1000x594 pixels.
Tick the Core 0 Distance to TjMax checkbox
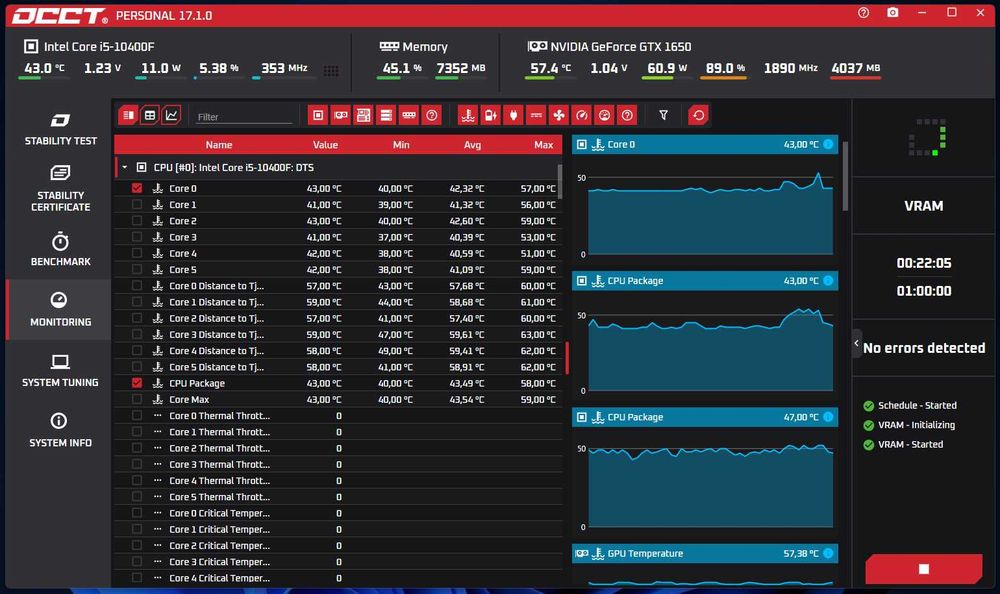(x=137, y=286)
